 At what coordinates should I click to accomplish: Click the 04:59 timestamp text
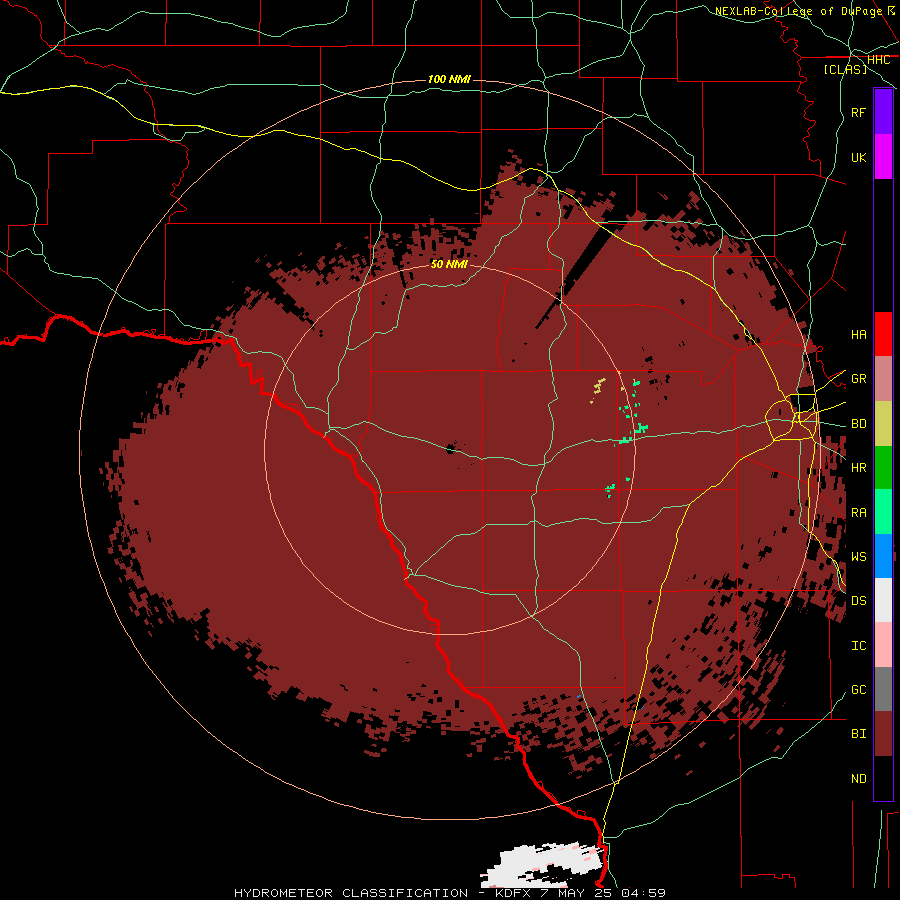coord(643,893)
